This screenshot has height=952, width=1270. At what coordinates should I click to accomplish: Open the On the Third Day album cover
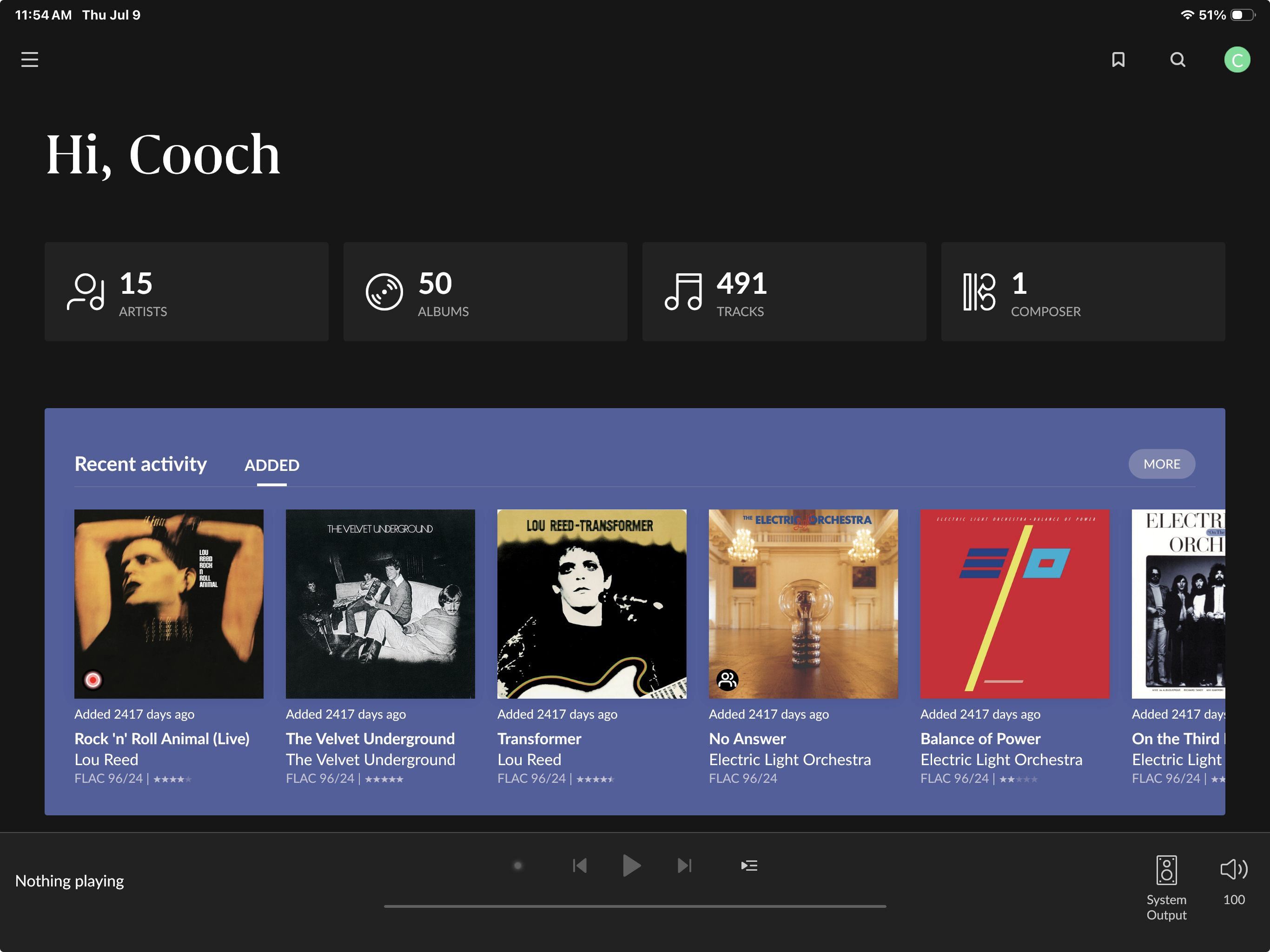[1178, 604]
